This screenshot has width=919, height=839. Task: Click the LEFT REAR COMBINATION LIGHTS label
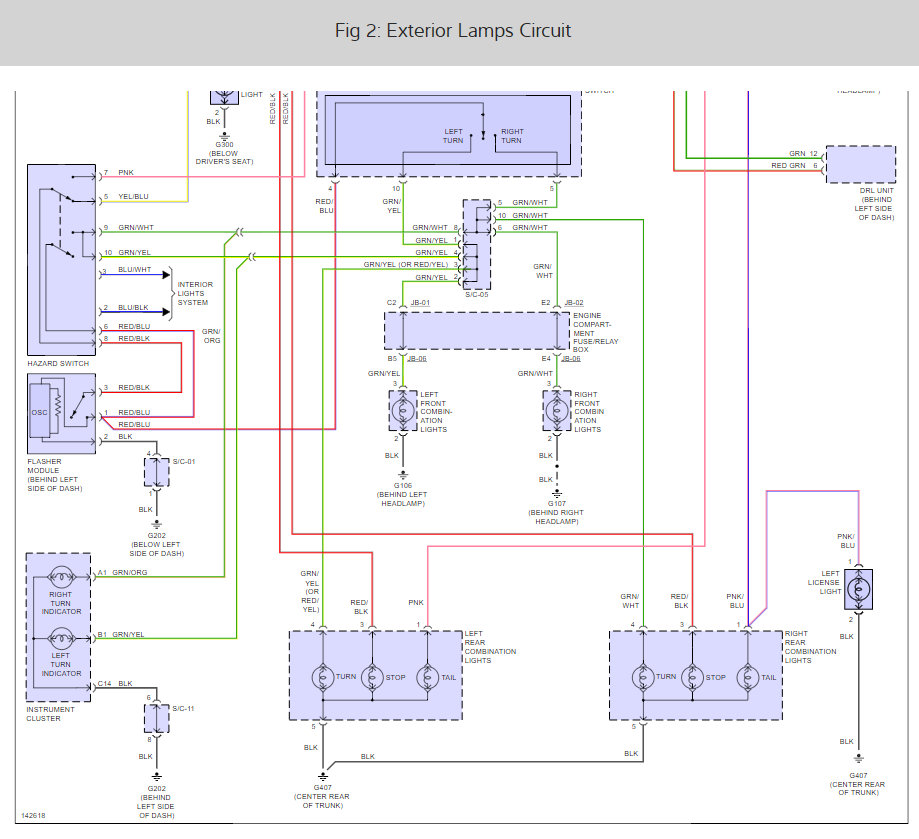click(x=490, y=647)
